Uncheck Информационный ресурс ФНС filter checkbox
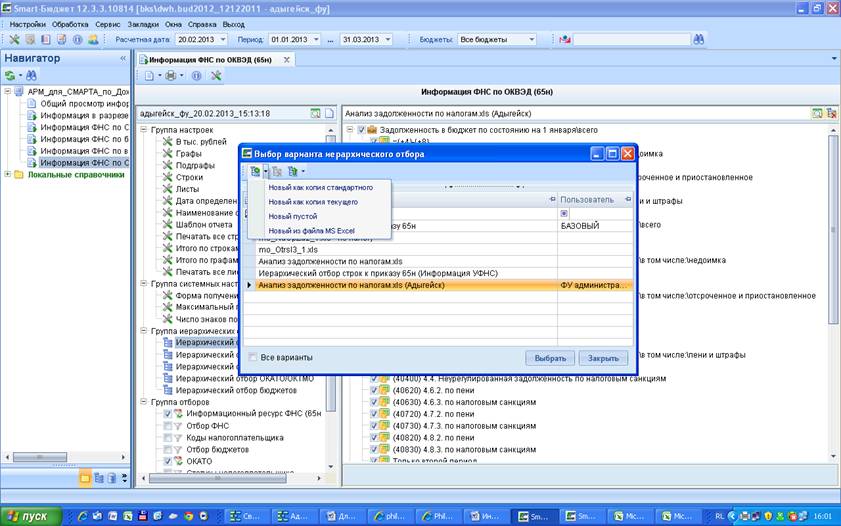Image resolution: width=841 pixels, height=526 pixels. tap(168, 414)
